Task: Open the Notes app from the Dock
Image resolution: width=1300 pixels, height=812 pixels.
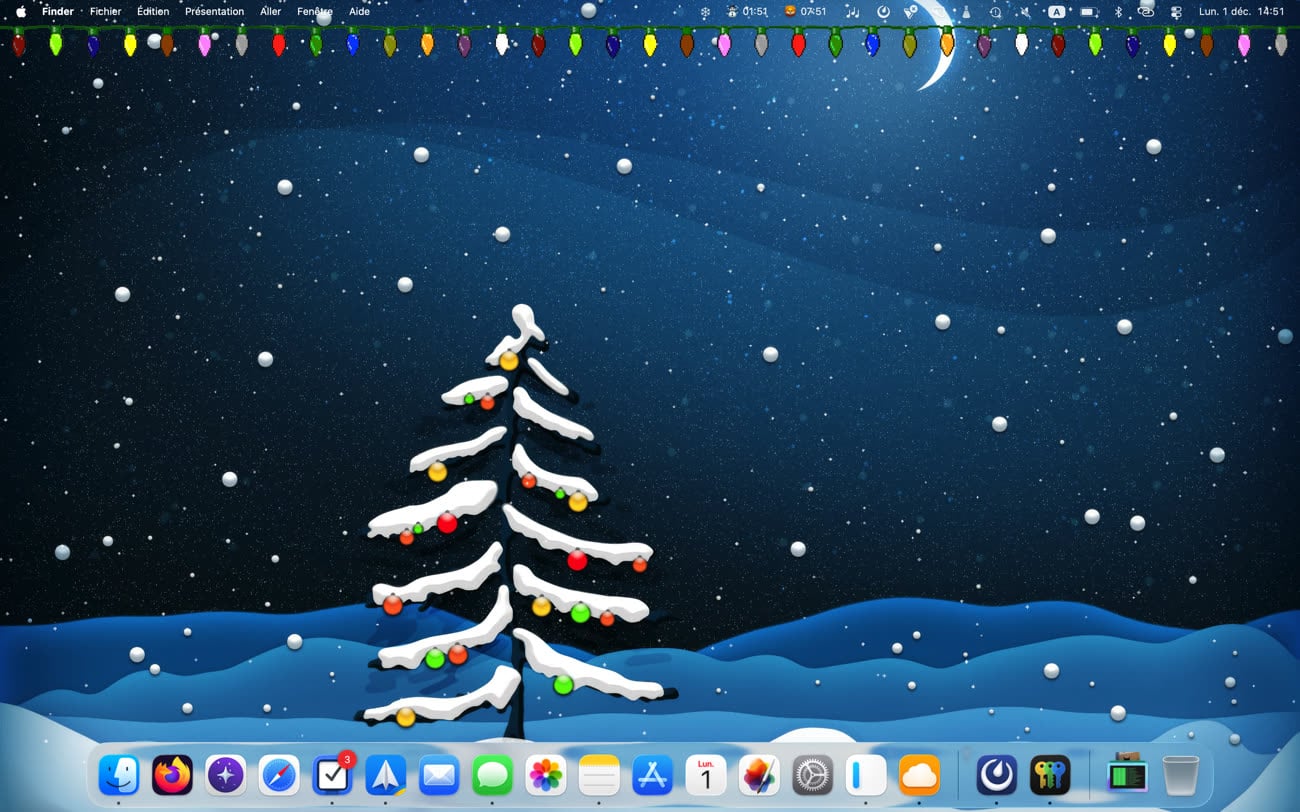Action: [x=599, y=775]
